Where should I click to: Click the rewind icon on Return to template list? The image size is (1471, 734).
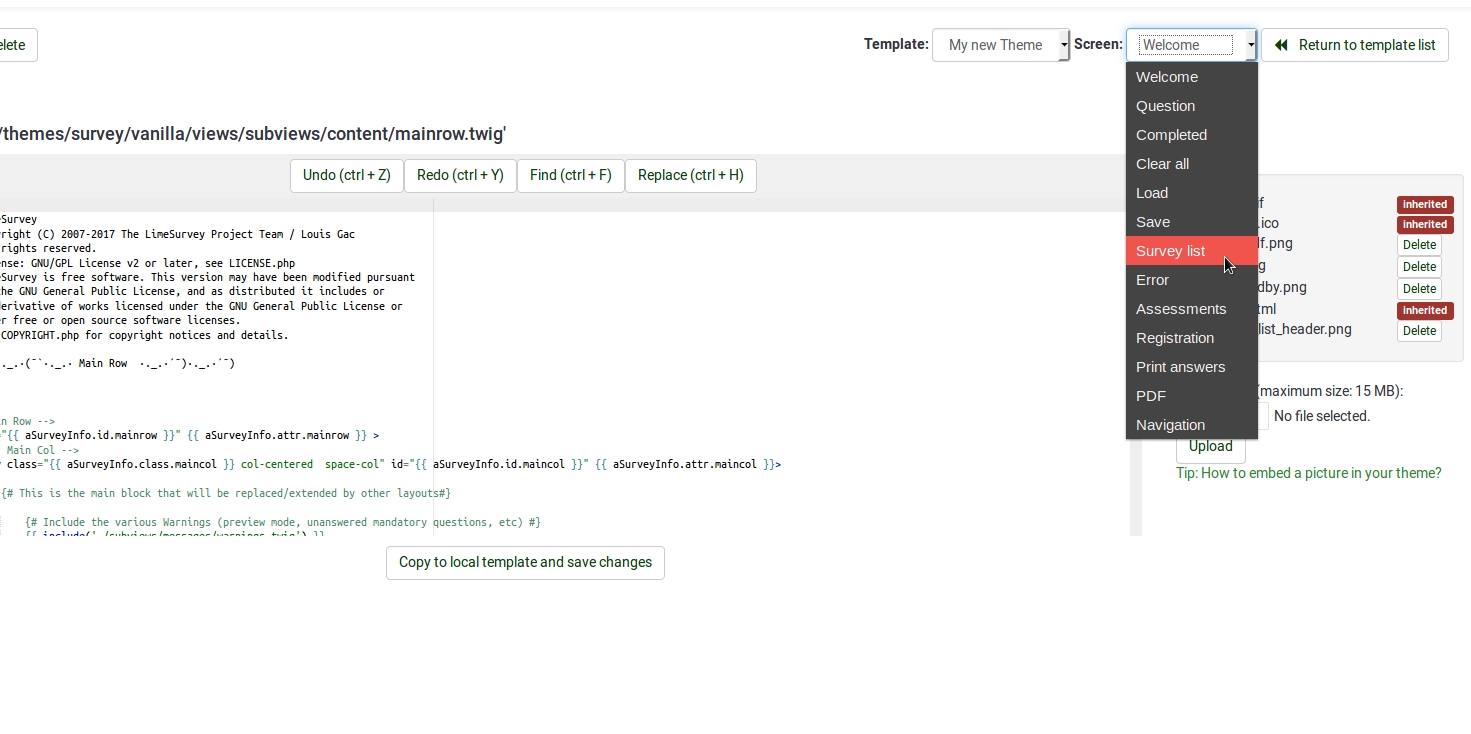[1281, 45]
